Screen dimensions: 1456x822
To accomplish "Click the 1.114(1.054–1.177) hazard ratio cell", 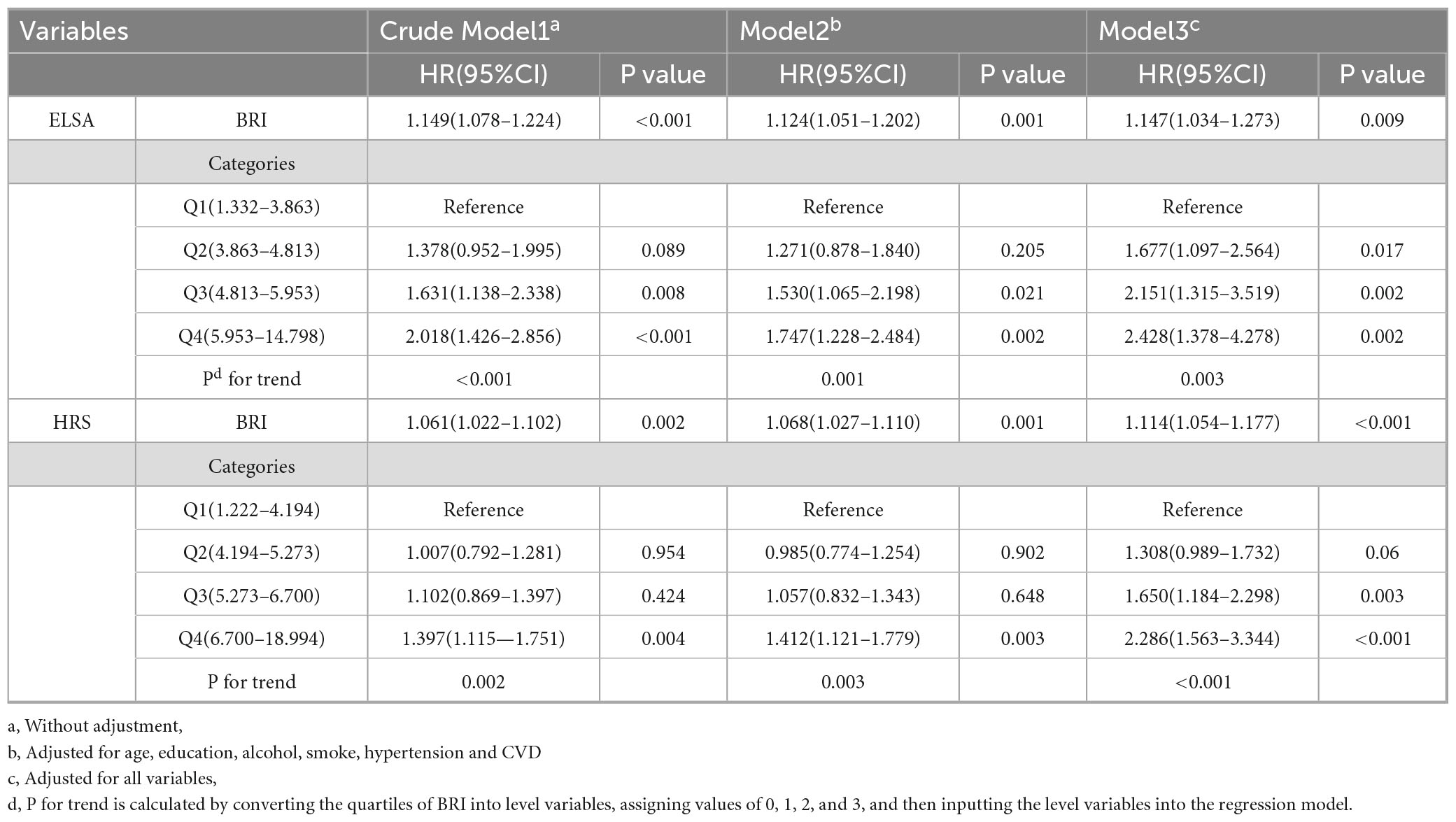I will pos(1202,423).
